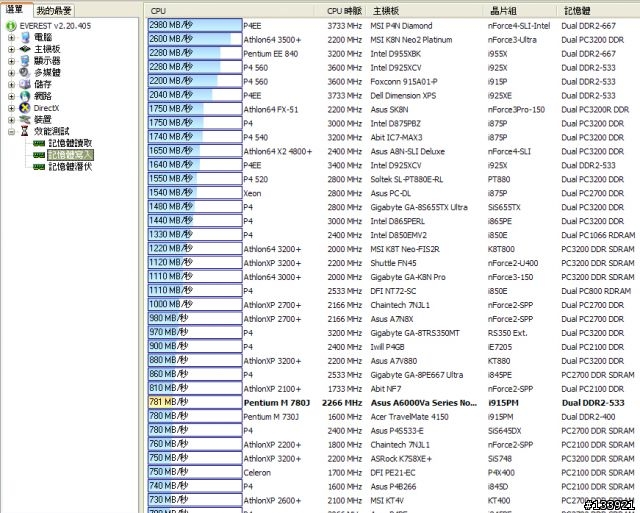The height and width of the screenshot is (513, 640).
Task: Click the Celeron CPU entry
Action: (x=257, y=473)
